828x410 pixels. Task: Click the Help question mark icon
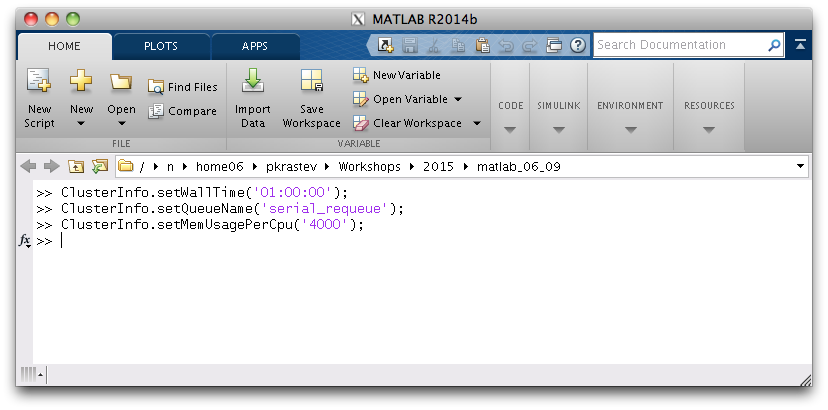(578, 45)
